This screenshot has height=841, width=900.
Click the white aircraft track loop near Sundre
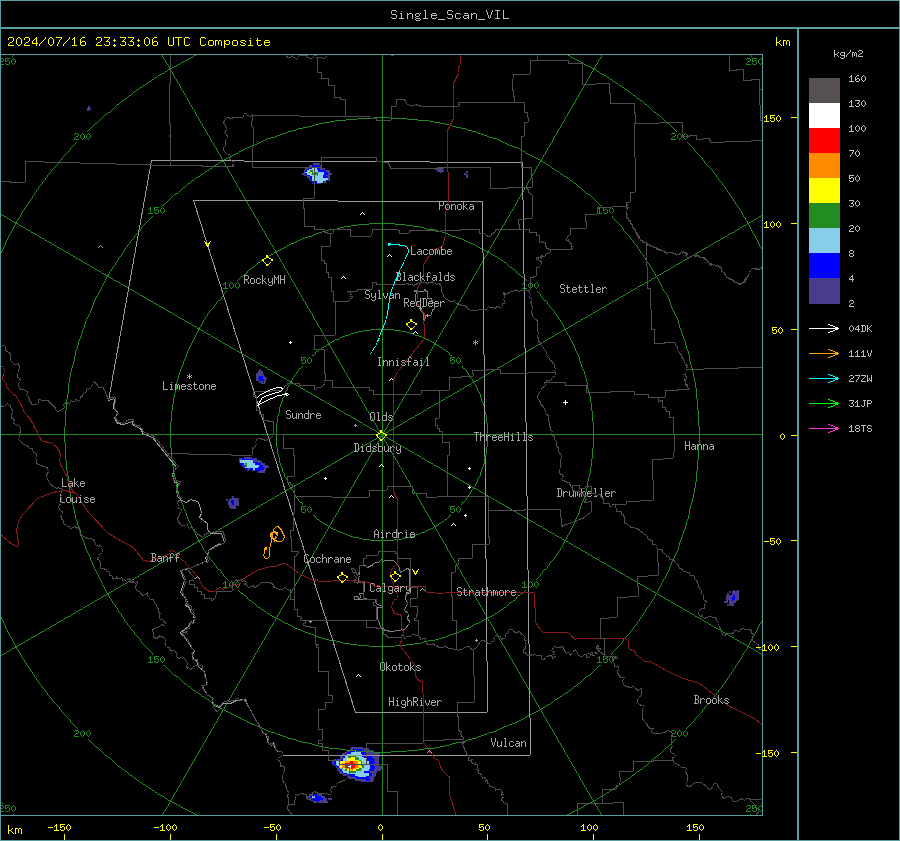coord(271,396)
